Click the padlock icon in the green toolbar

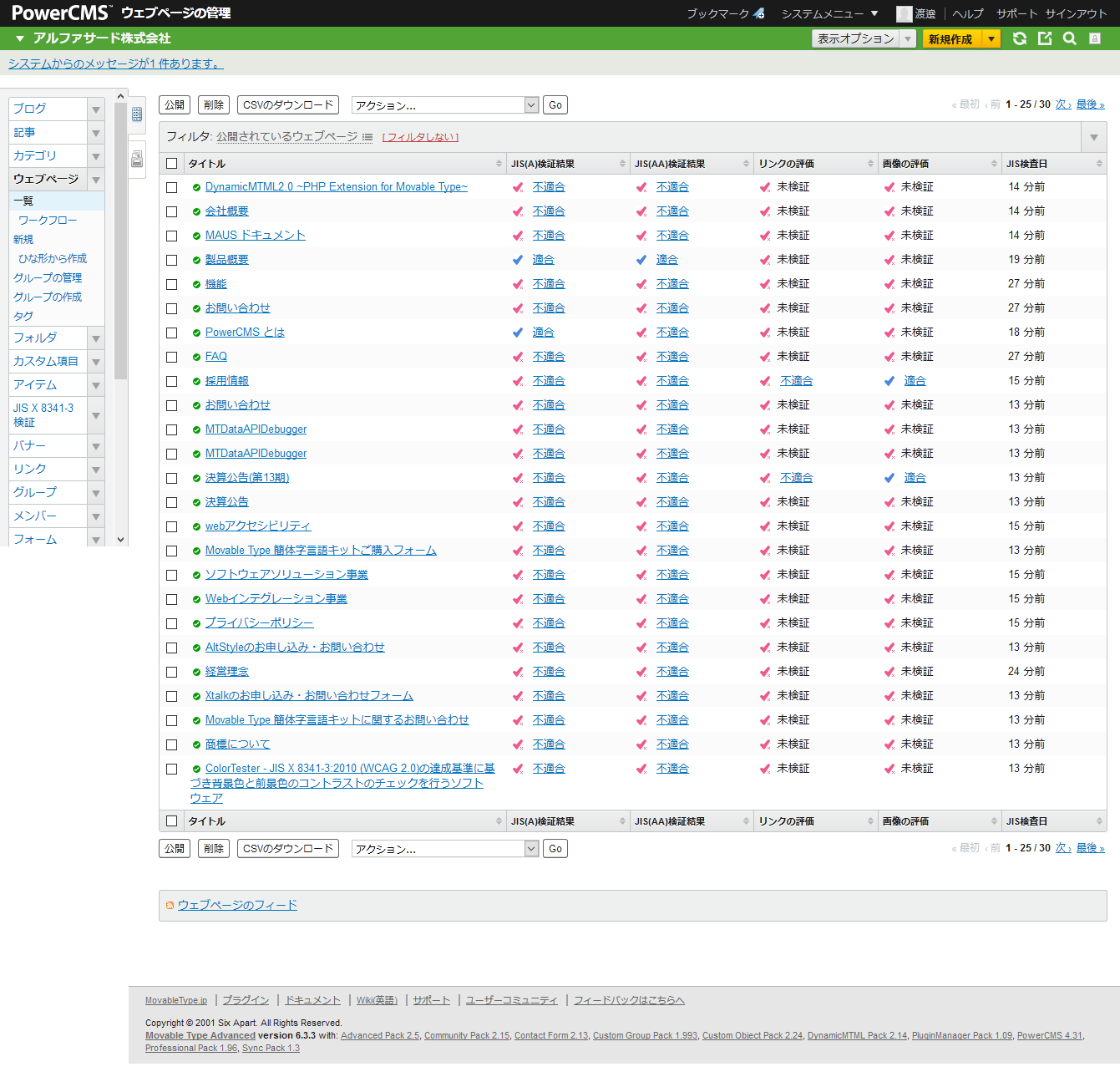coord(1095,38)
